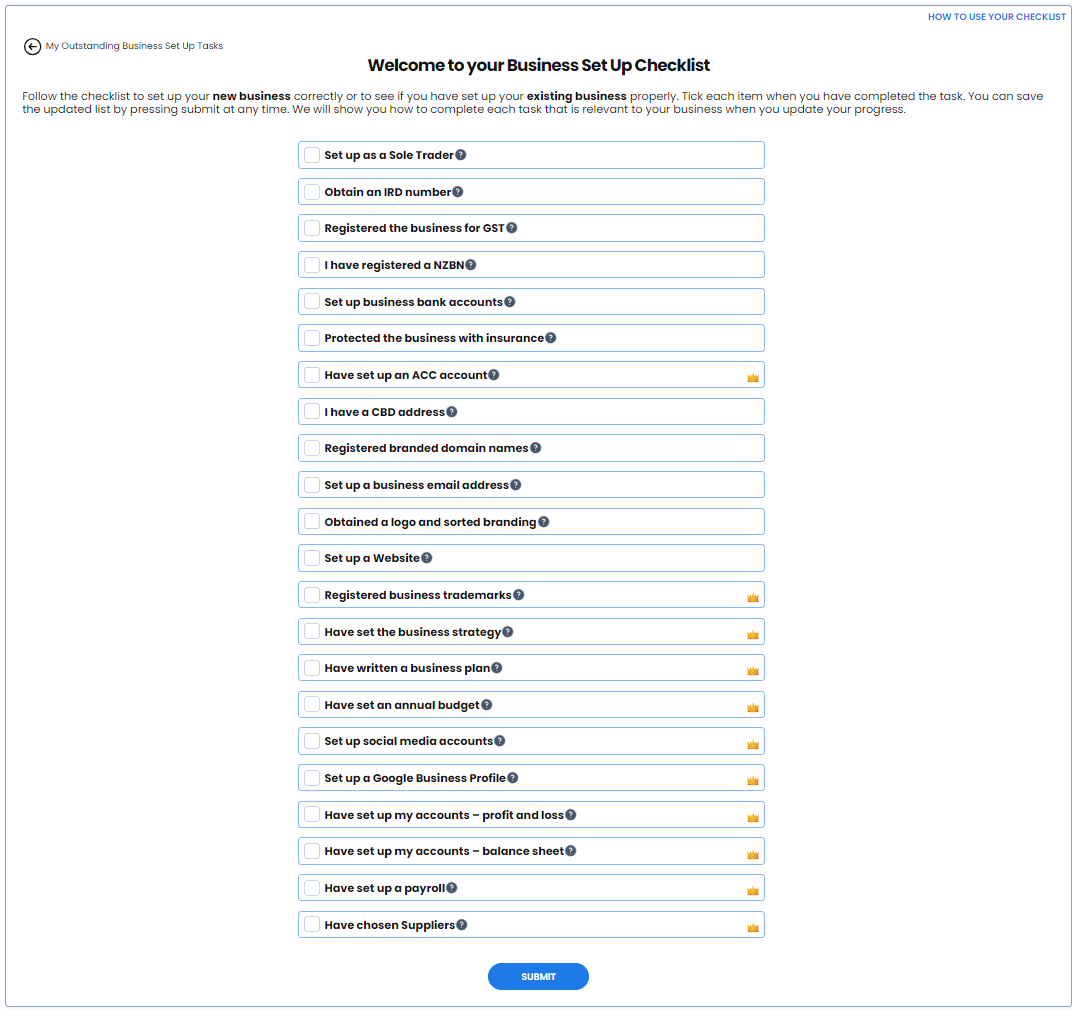1078x1016 pixels.
Task: Click the crown icon on annual budget row
Action: pos(753,707)
